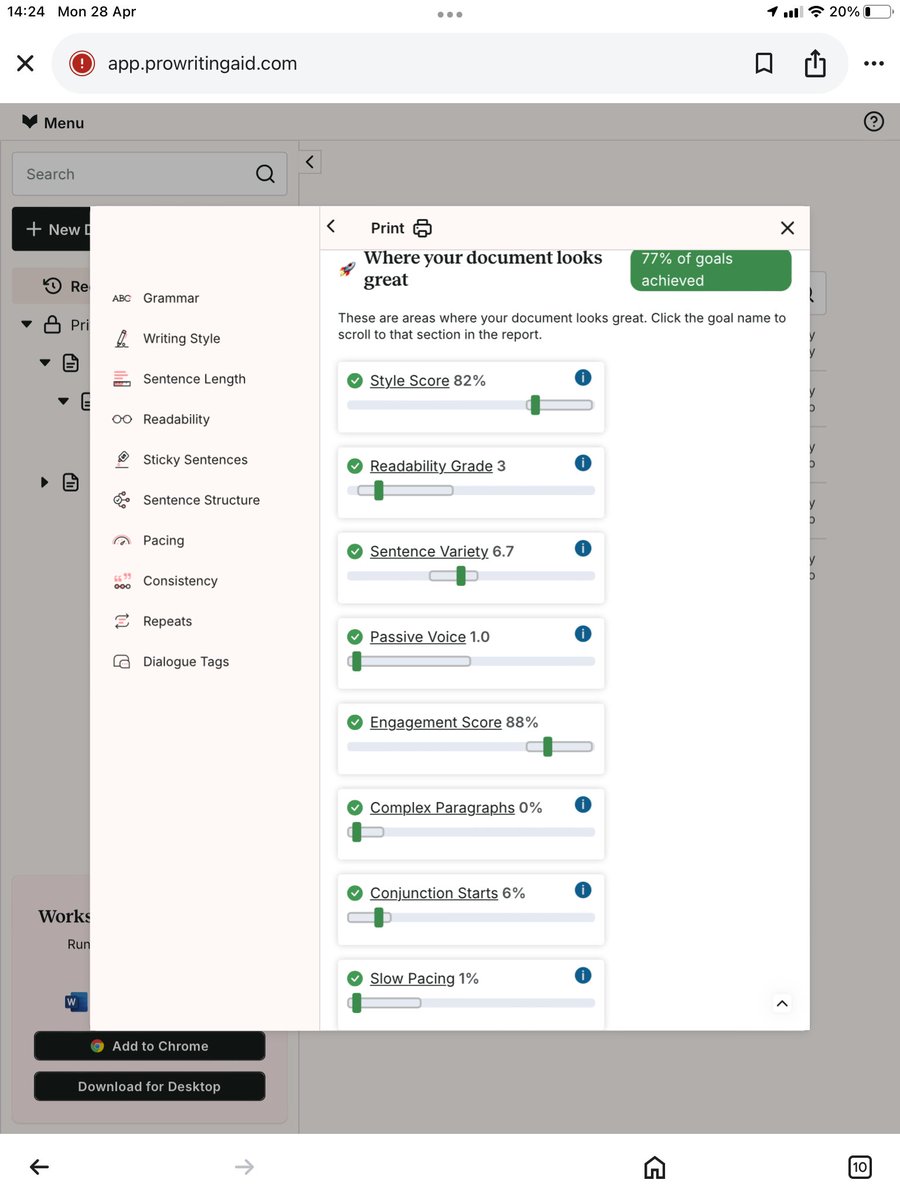Screen dimensions: 900x1200
Task: Open the browser three-dot menu
Action: (874, 64)
